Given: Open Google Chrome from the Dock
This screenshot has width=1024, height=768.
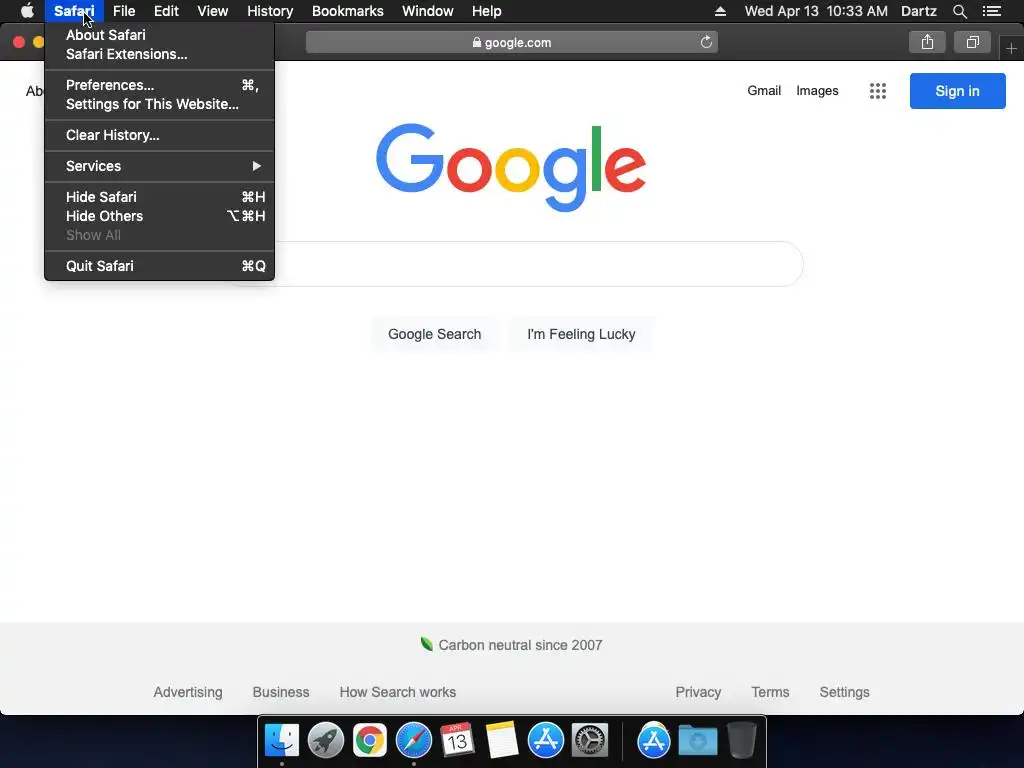Looking at the screenshot, I should point(370,741).
